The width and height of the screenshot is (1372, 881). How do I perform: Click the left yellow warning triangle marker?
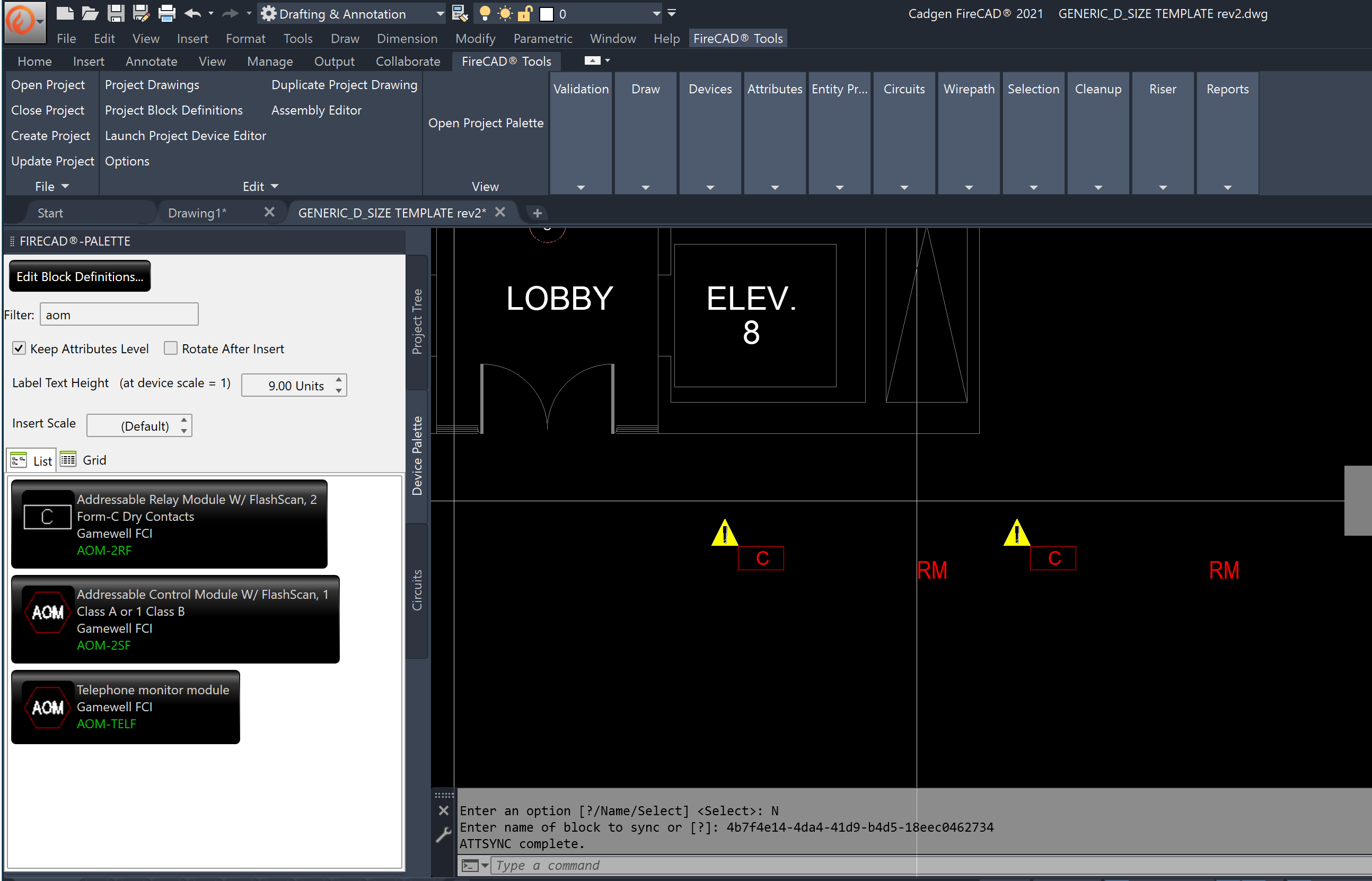[x=724, y=533]
